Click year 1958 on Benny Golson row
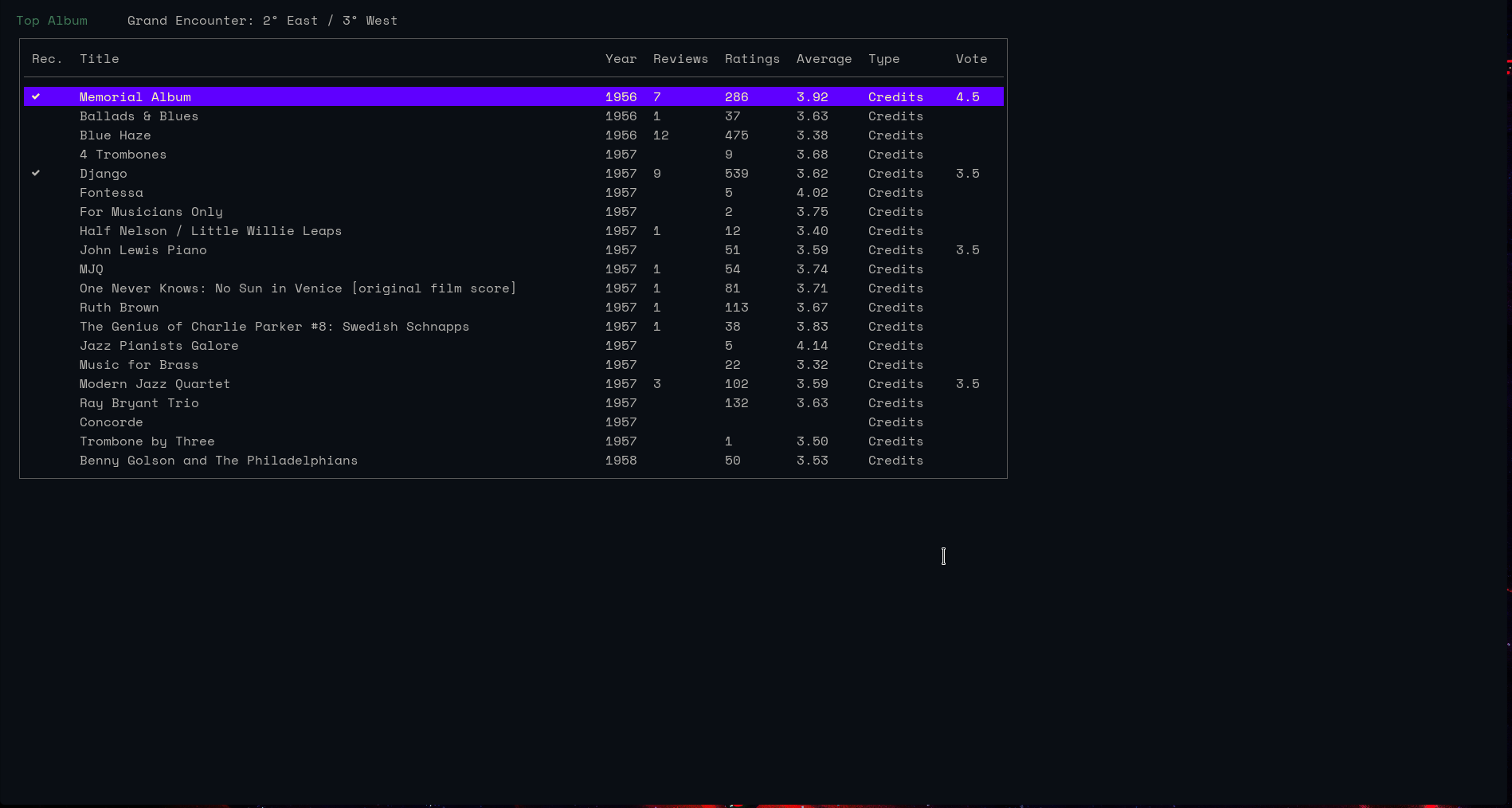This screenshot has width=1512, height=808. [621, 461]
